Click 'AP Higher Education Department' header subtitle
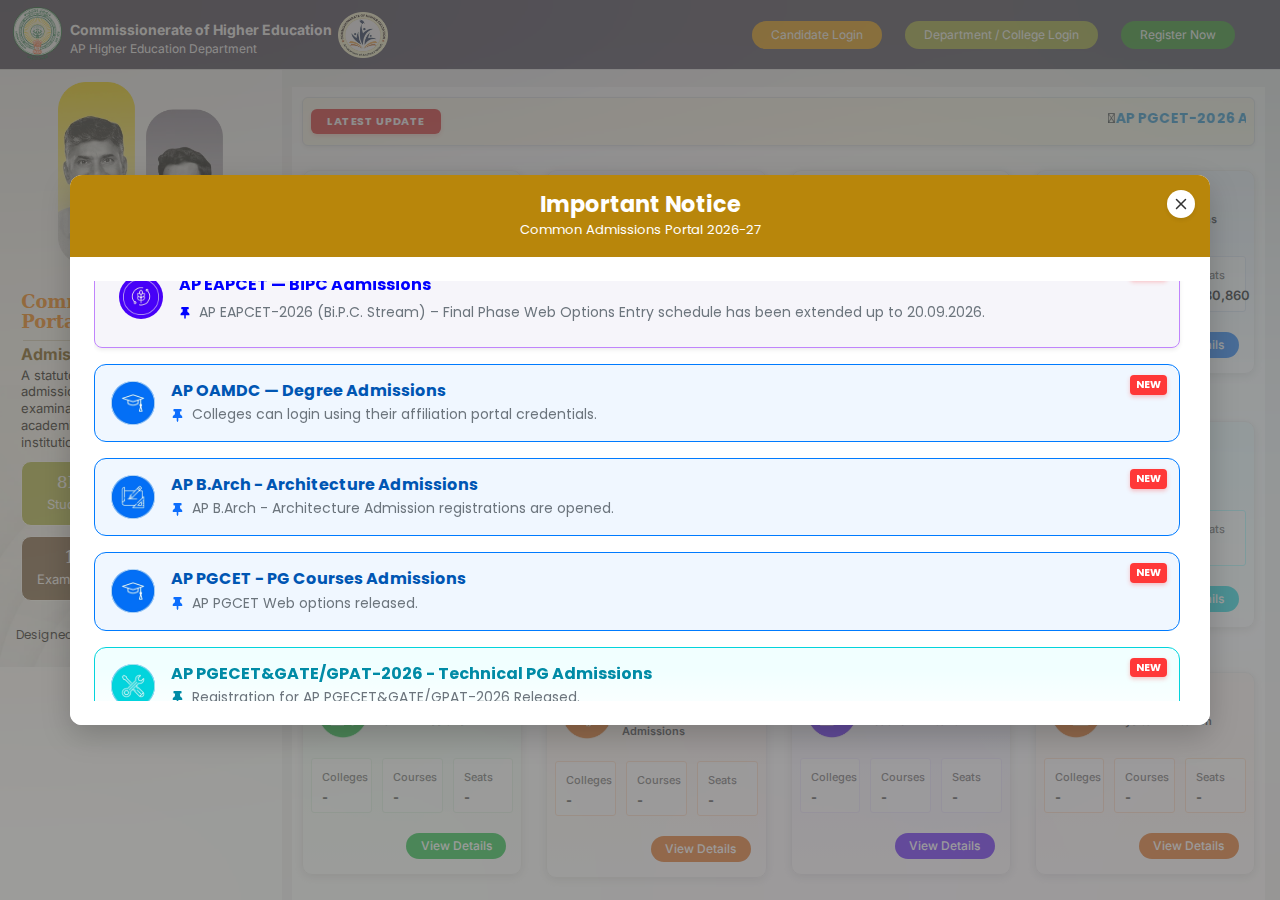Screen dimensions: 1280x900 point(164,49)
